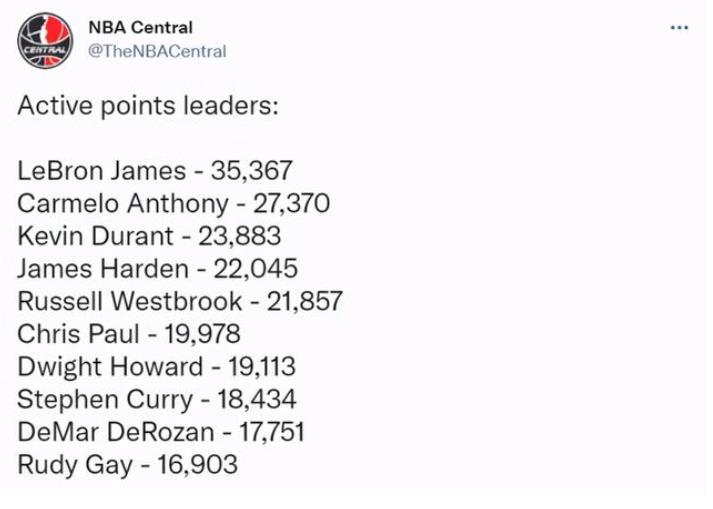Viewport: 713px width, 509px height.
Task: Click the name 'Carmelo Anthony' in the tweet
Action: [x=123, y=203]
